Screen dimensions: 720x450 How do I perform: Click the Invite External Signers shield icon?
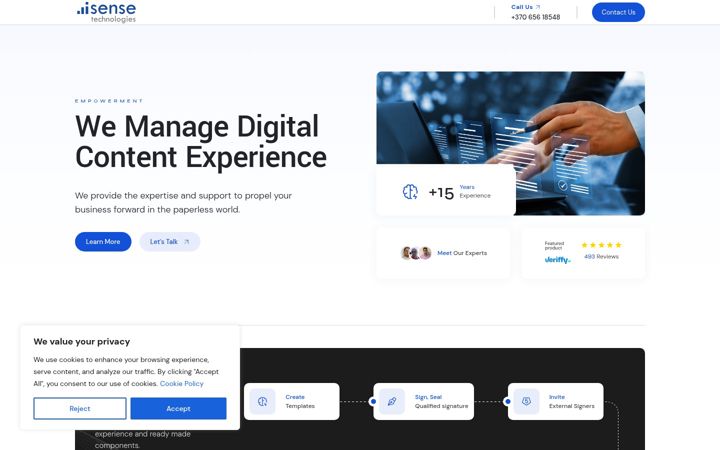[x=526, y=401]
